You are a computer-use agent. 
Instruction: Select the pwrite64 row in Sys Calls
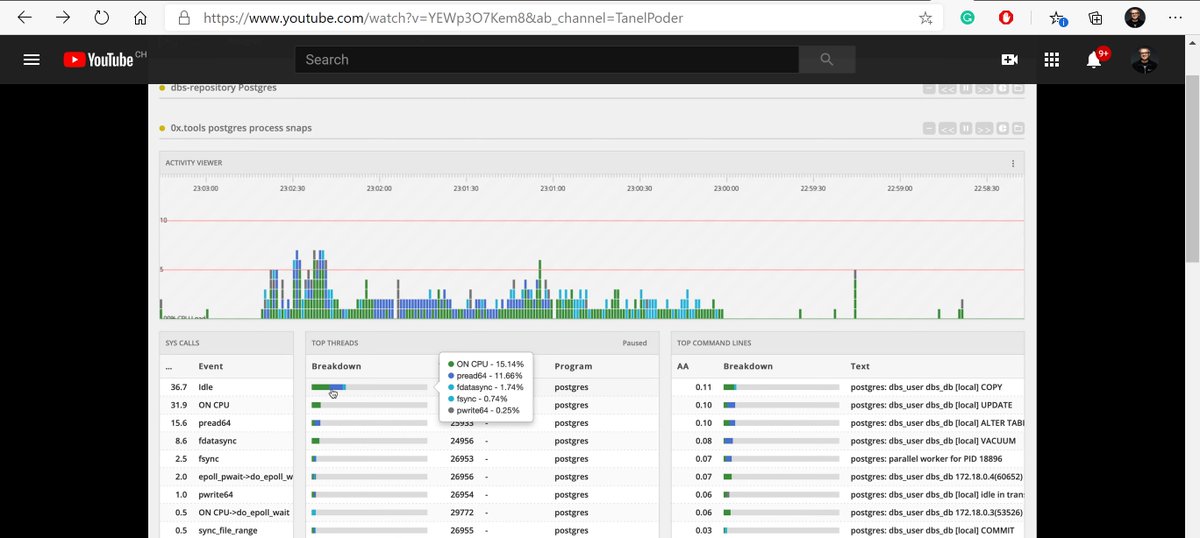click(226, 495)
